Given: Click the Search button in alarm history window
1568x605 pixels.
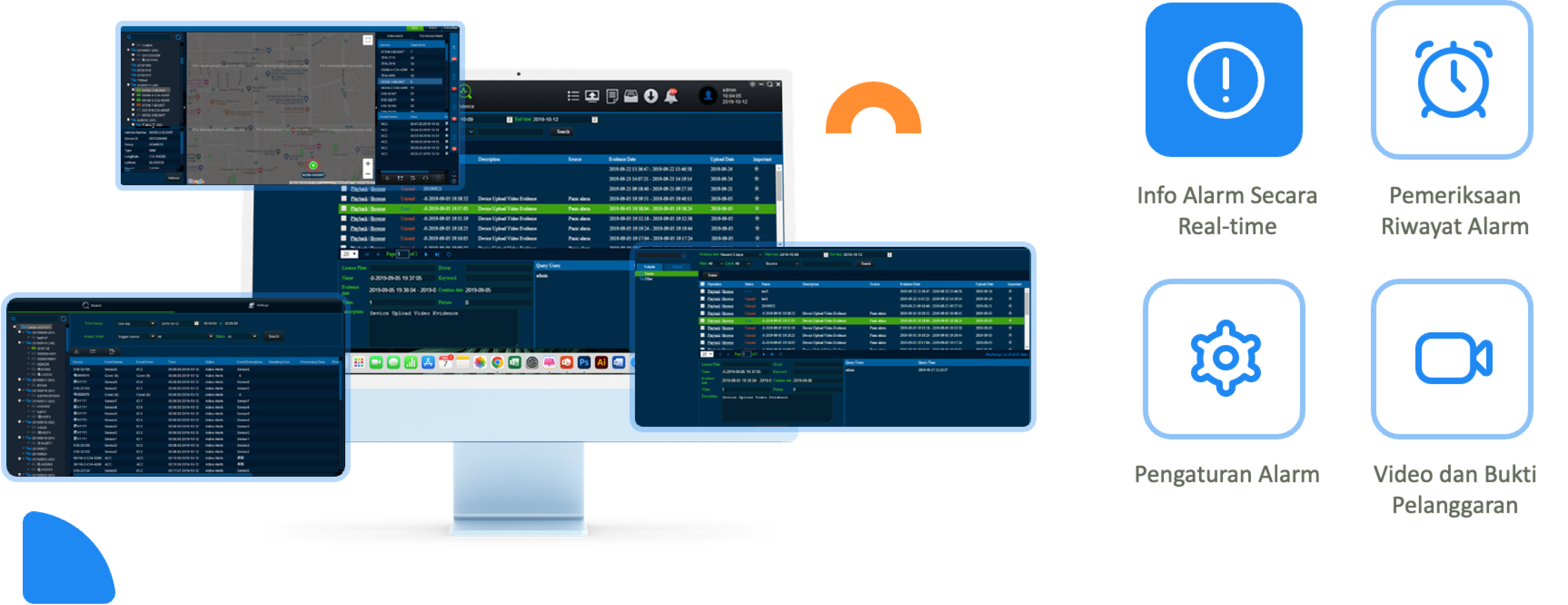Looking at the screenshot, I should pyautogui.click(x=274, y=337).
